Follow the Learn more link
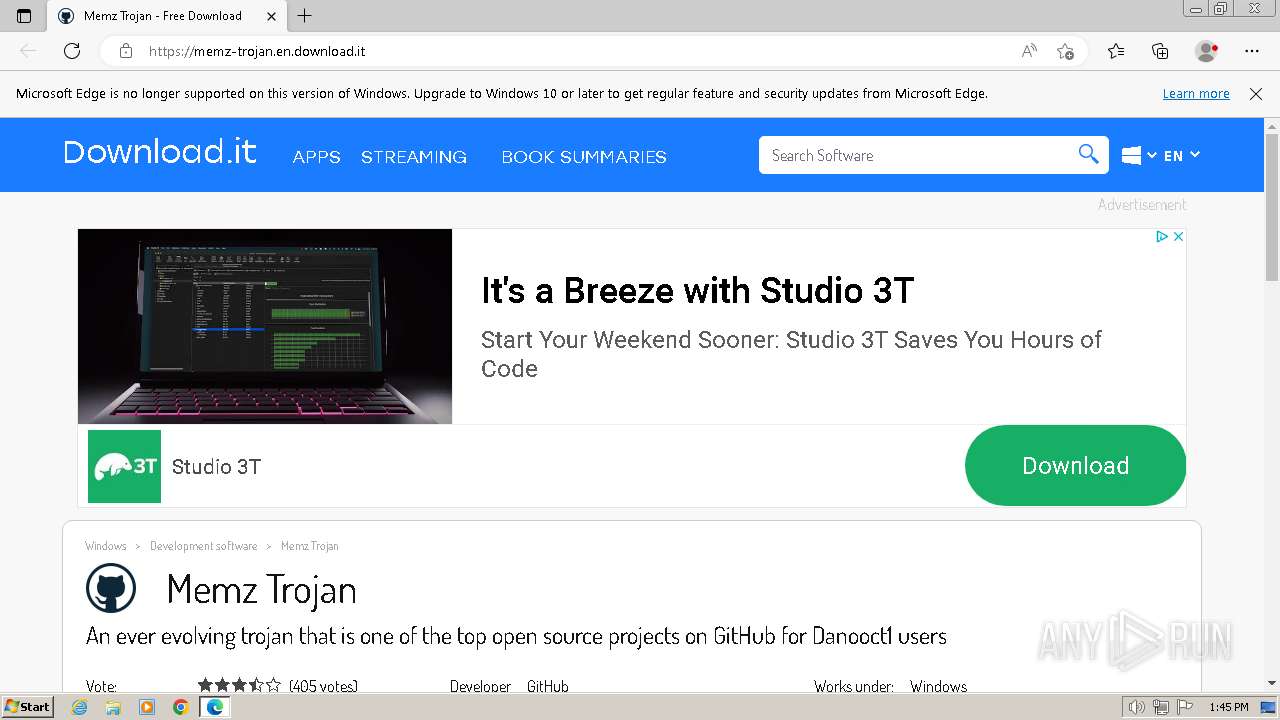Viewport: 1280px width, 720px height. pyautogui.click(x=1196, y=94)
